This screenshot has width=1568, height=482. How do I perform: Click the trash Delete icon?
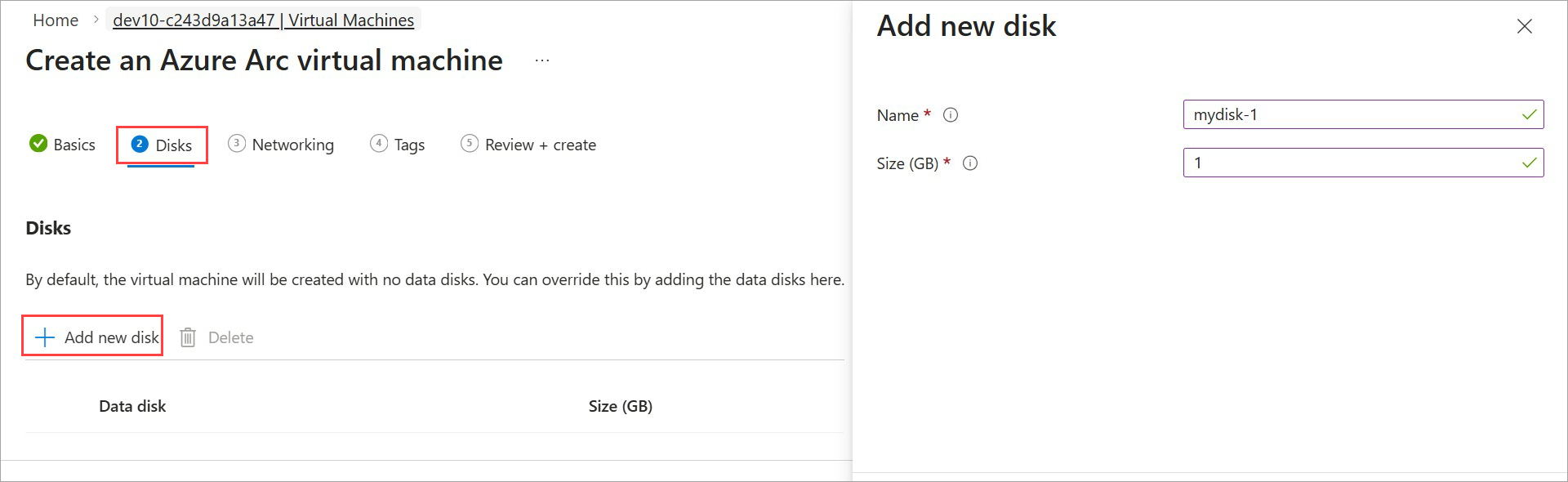click(x=188, y=337)
